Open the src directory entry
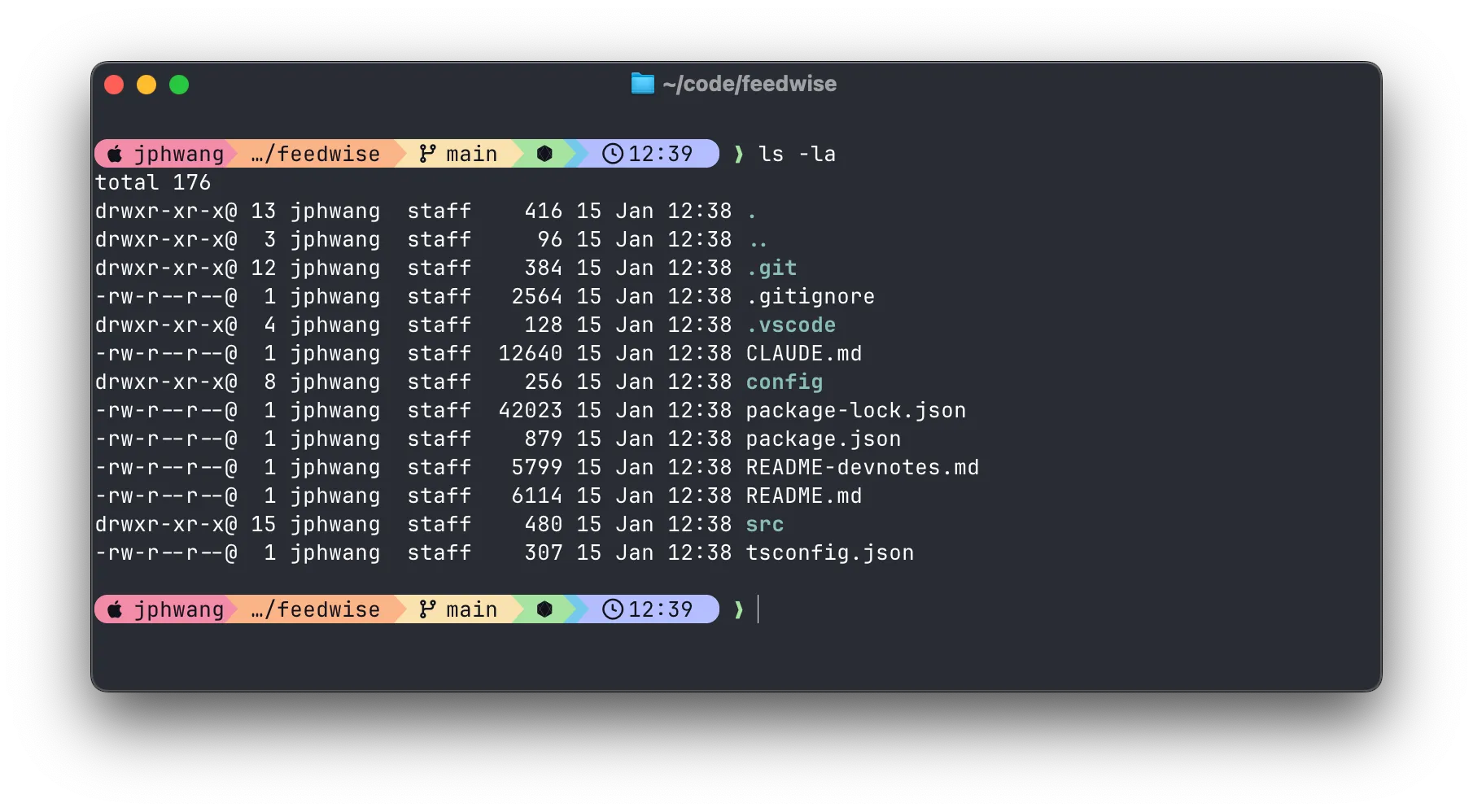This screenshot has height=812, width=1473. pos(764,524)
